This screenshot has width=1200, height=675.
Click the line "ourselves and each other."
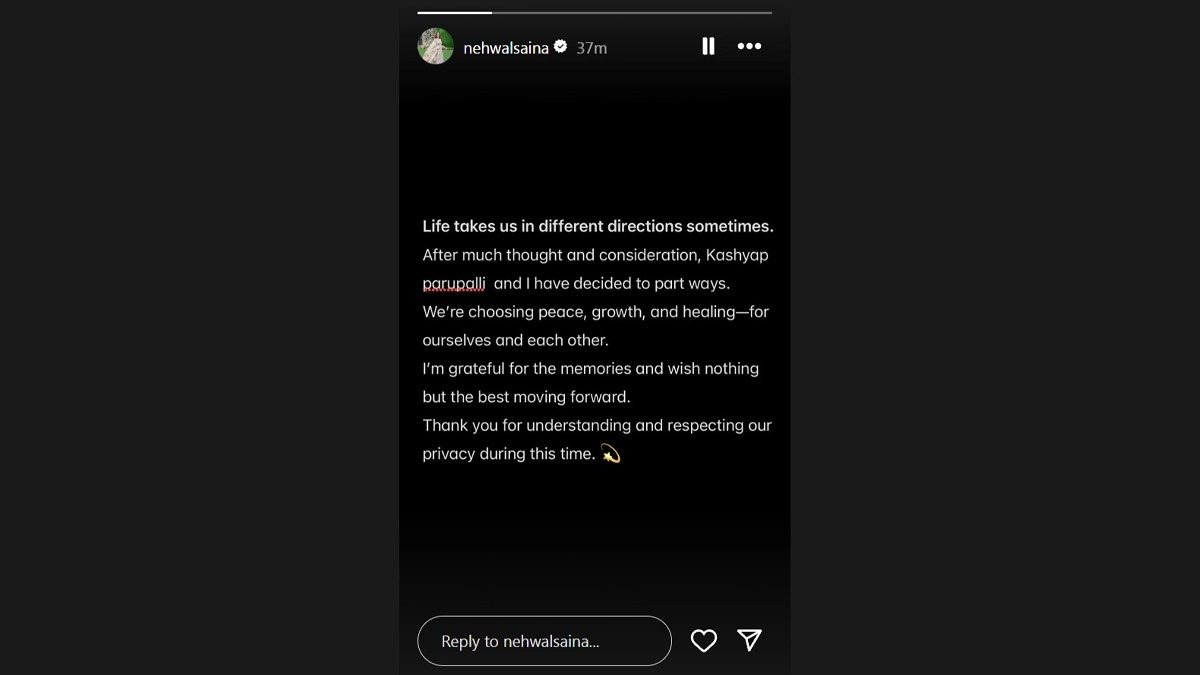[x=515, y=340]
